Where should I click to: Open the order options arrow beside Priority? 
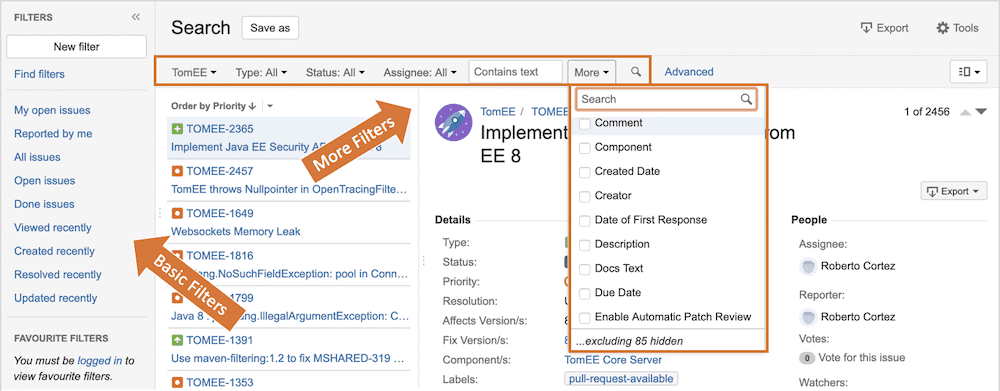point(270,106)
